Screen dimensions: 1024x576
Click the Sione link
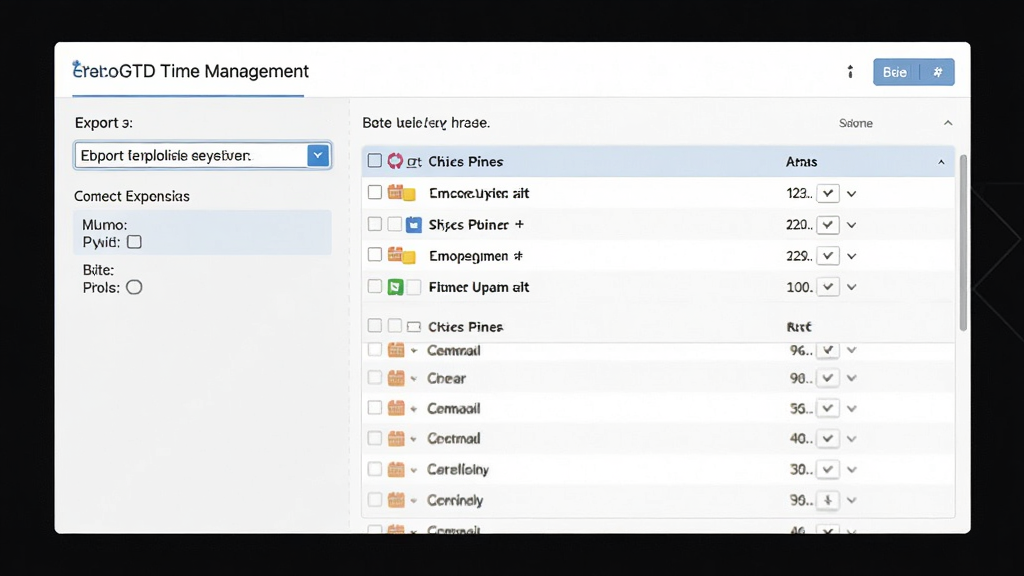coord(856,123)
